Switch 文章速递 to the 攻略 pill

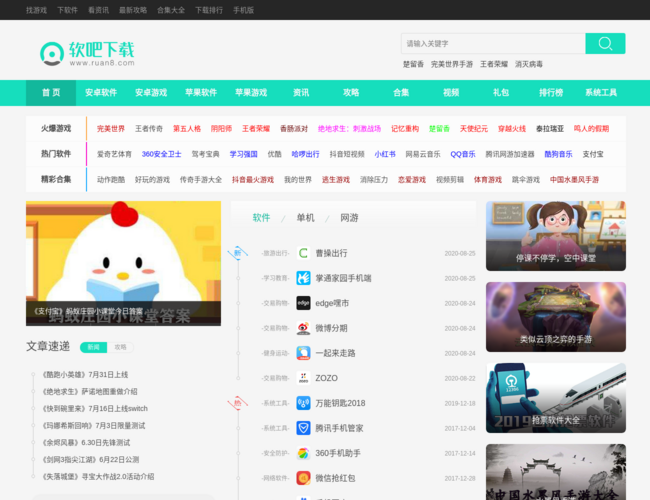(120, 347)
